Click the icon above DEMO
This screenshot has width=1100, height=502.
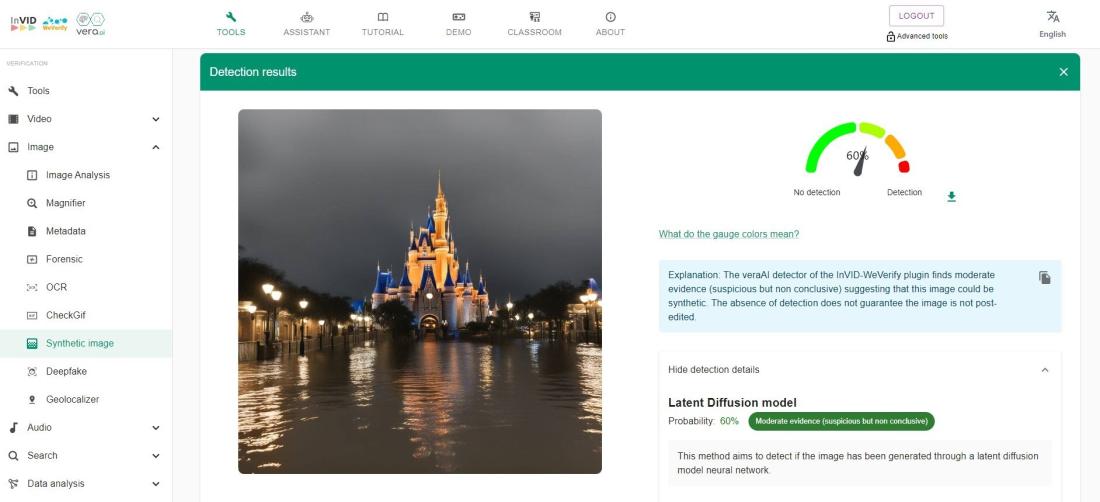(458, 17)
